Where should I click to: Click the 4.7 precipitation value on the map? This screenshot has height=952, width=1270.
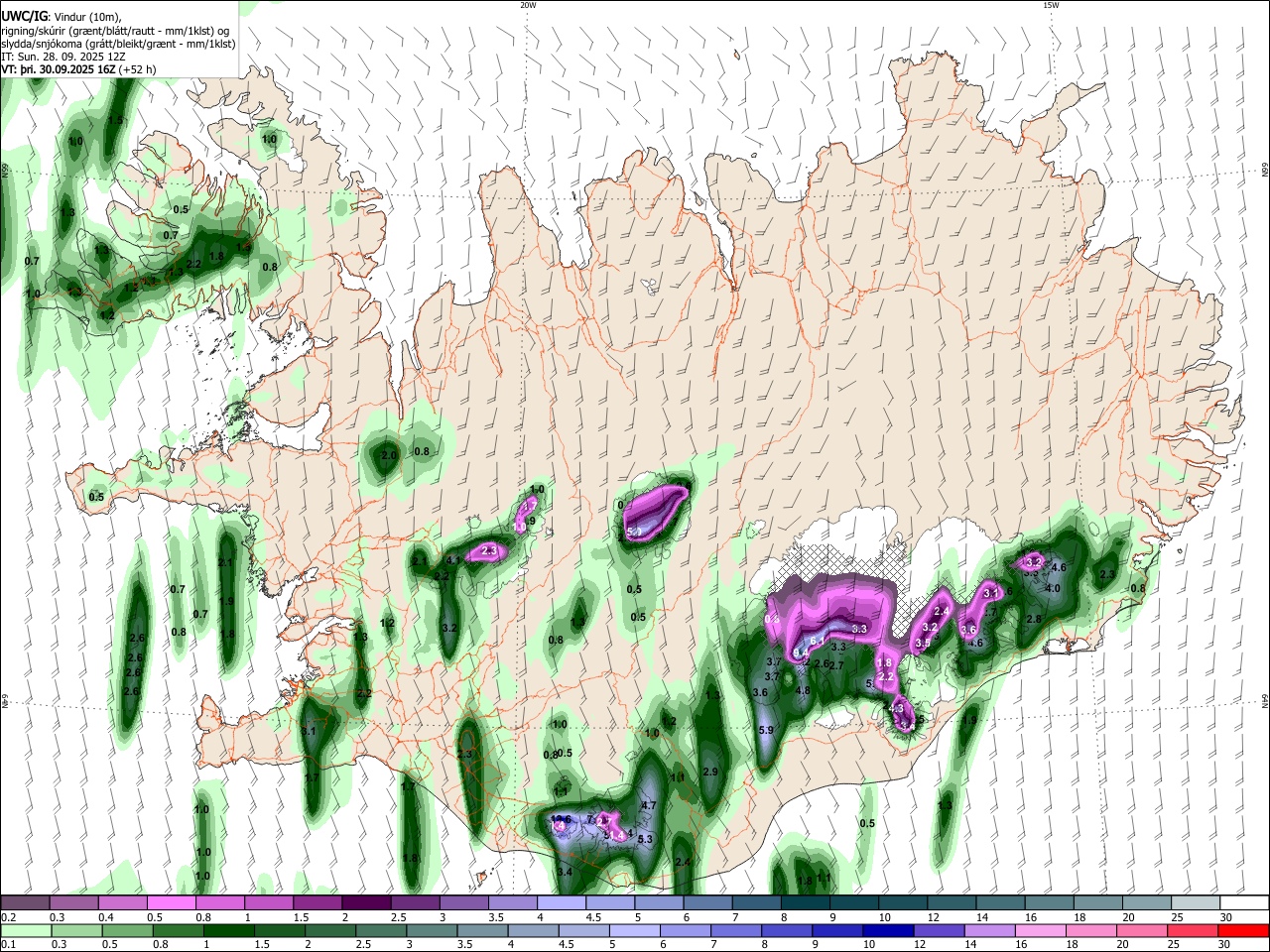[649, 805]
